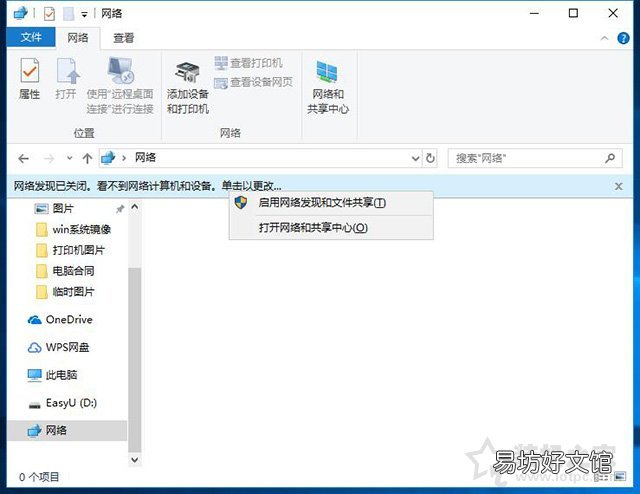640x494 pixels.
Task: Collapse the ribbon with the up chevron
Action: (604, 38)
